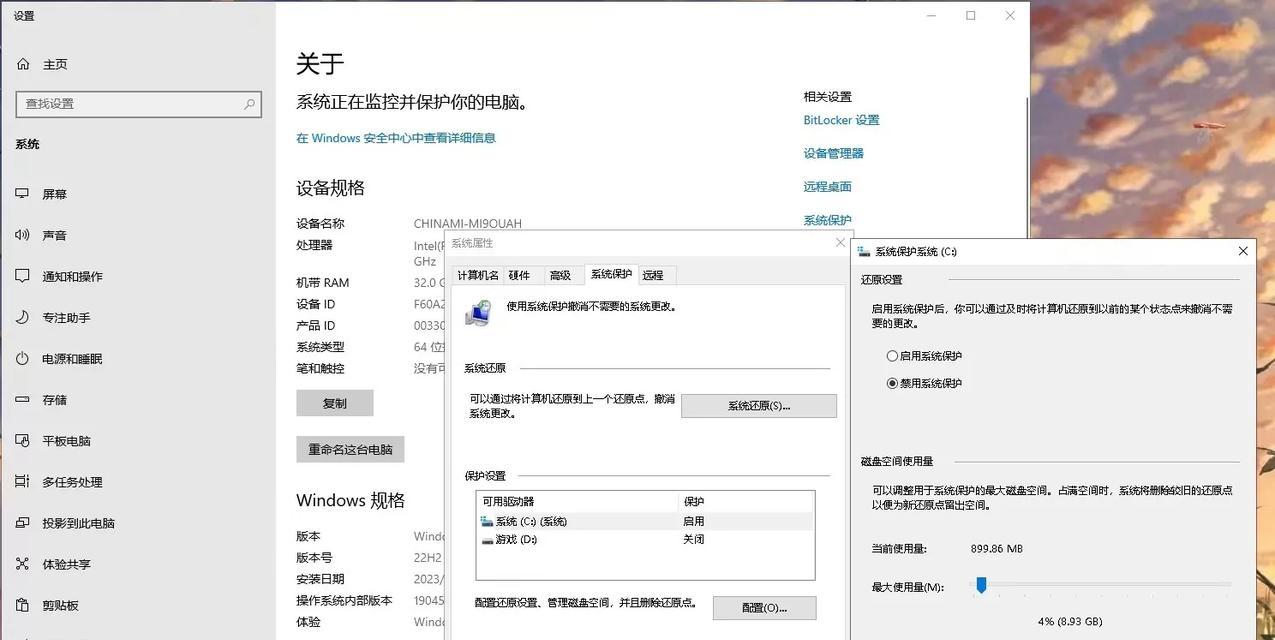The image size is (1275, 640).
Task: Click the 安装日期 label
Action: tap(320, 579)
